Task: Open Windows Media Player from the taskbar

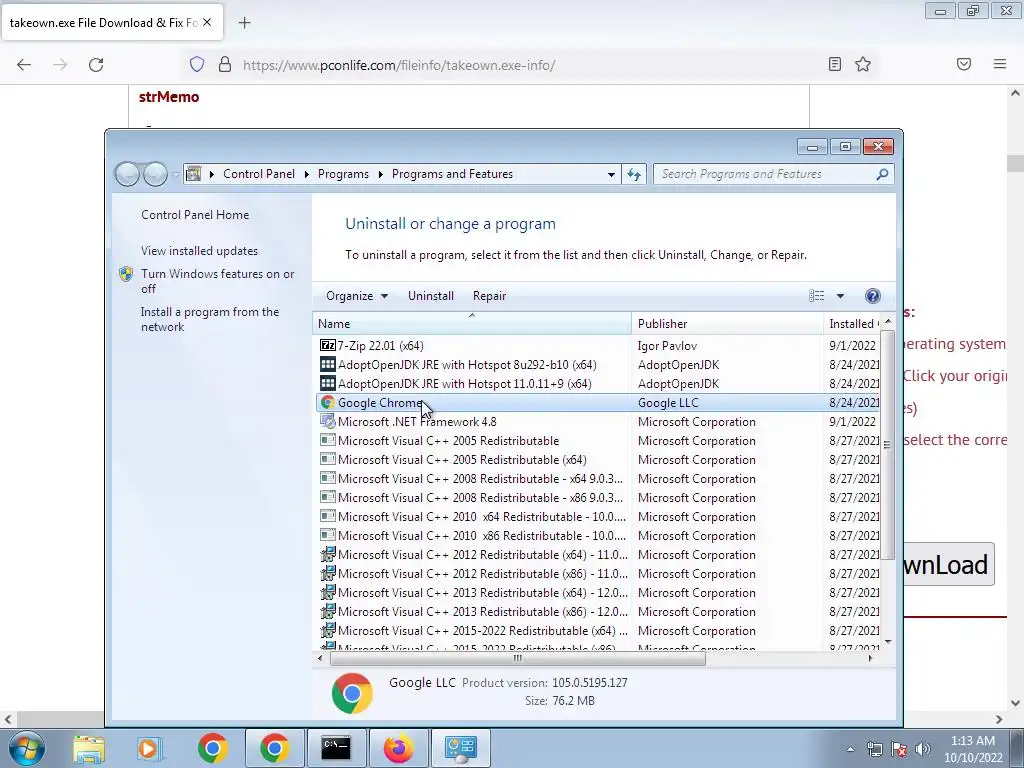Action: (150, 748)
